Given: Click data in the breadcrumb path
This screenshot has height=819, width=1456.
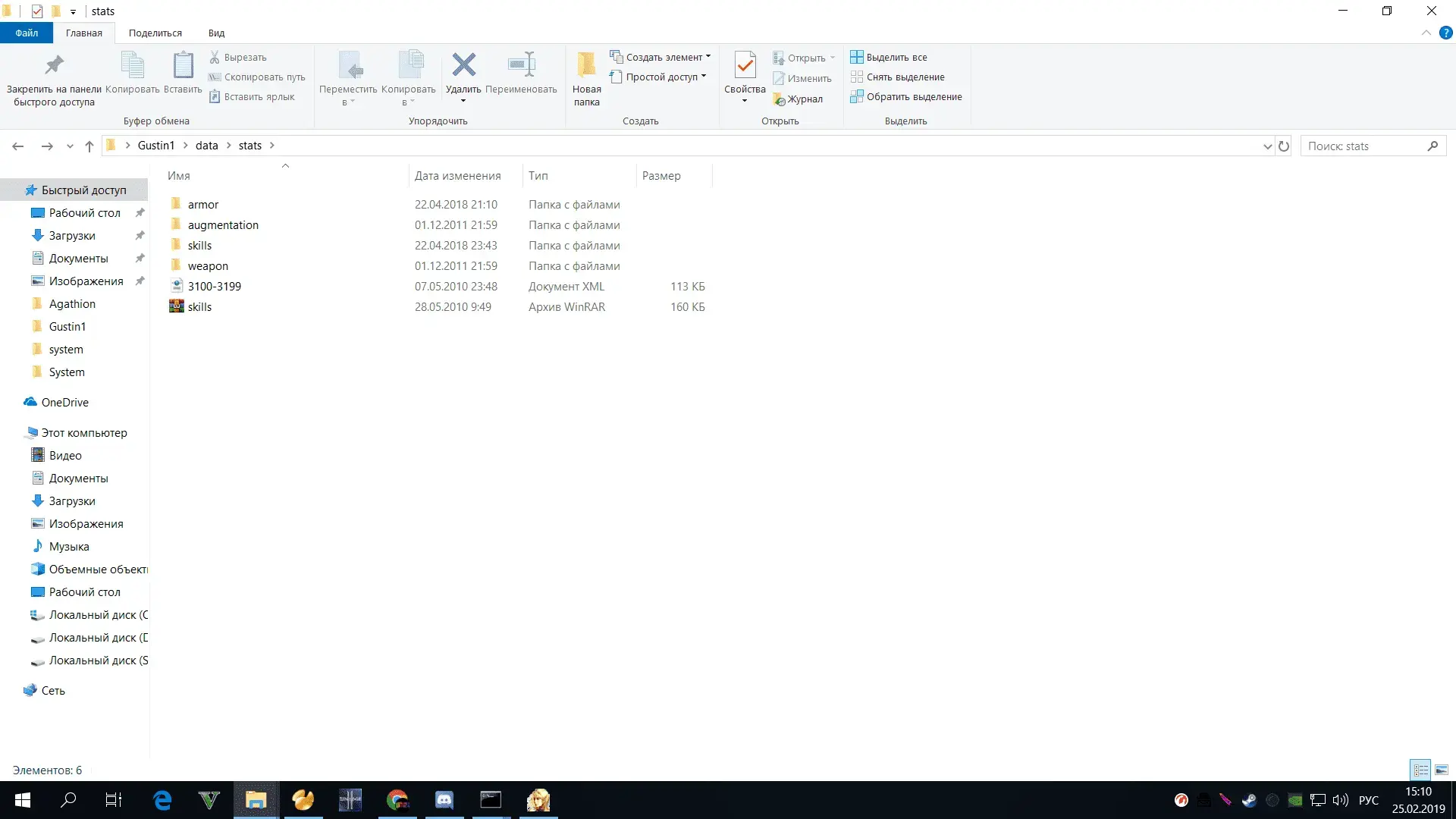Looking at the screenshot, I should pyautogui.click(x=206, y=146).
